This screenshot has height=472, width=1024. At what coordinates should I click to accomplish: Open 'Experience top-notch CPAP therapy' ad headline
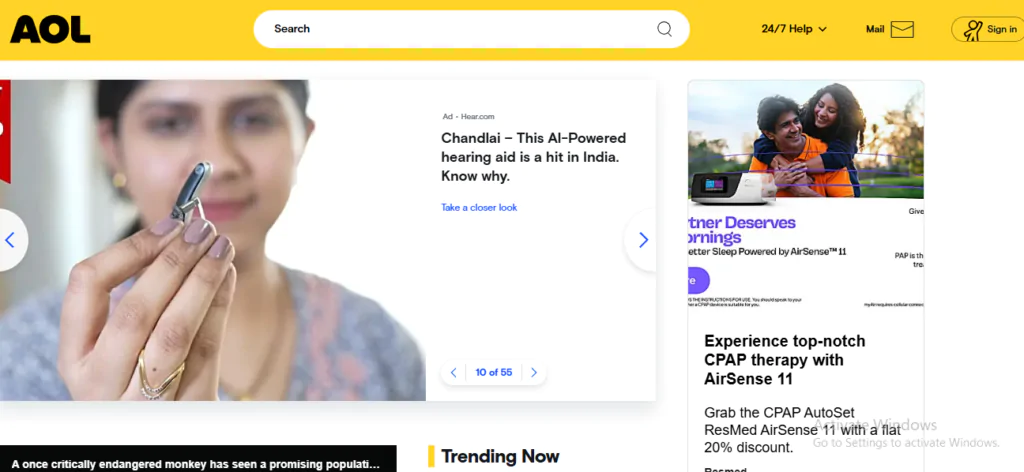(x=785, y=360)
